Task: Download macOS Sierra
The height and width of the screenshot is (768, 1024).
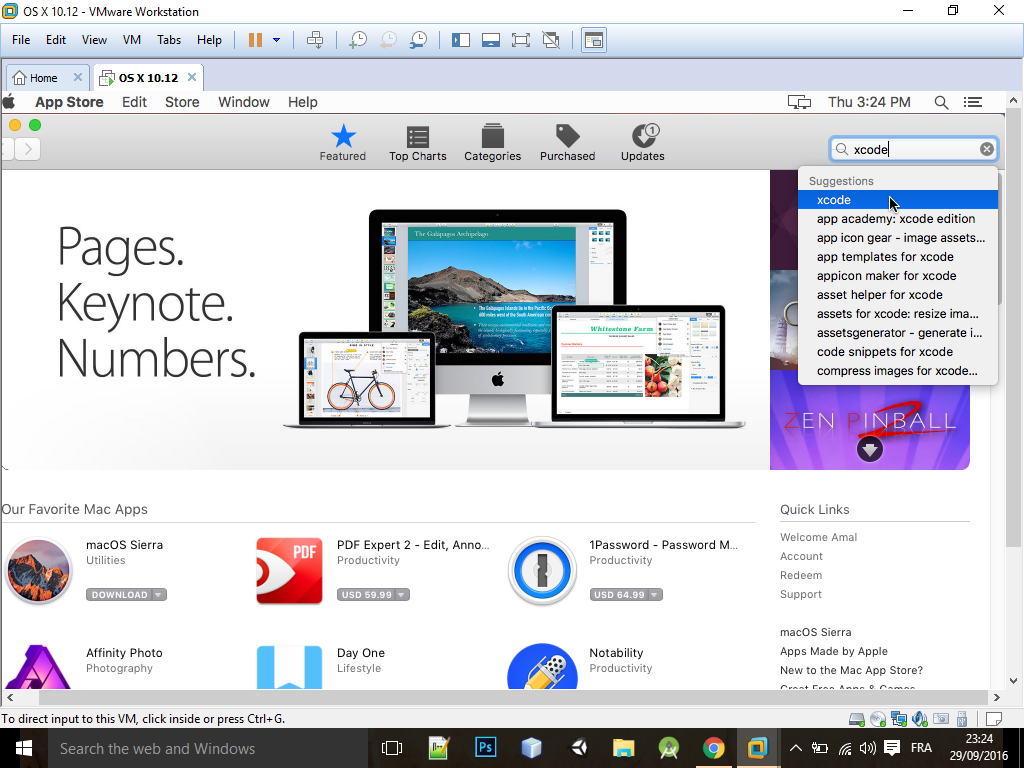Action: click(120, 594)
